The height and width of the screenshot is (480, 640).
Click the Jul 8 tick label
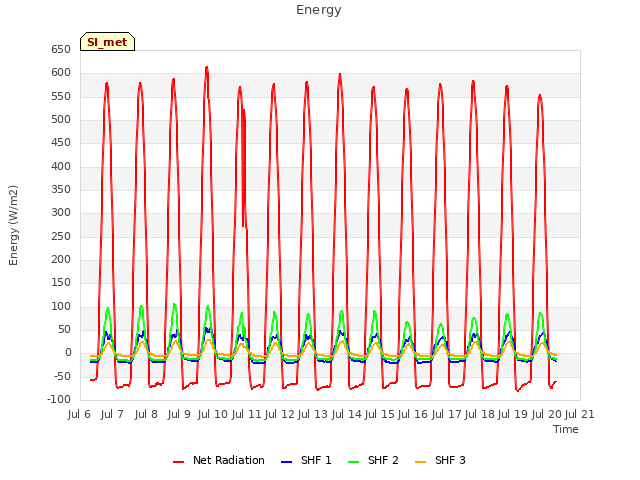(x=146, y=414)
